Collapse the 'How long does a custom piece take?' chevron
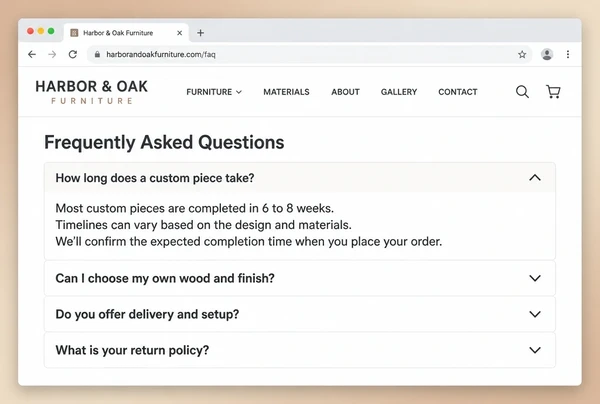 tap(535, 178)
